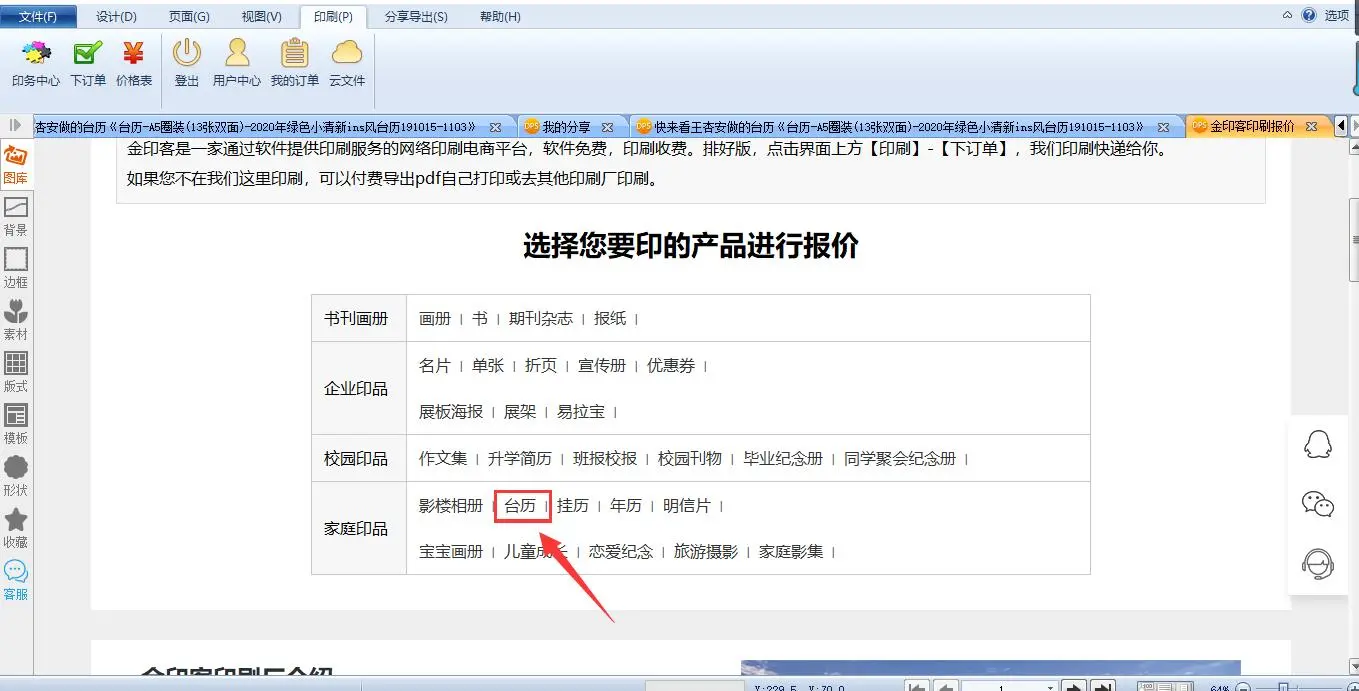Screen dimensions: 1359x691
Task: Click the 登出 logout power icon
Action: 187,63
